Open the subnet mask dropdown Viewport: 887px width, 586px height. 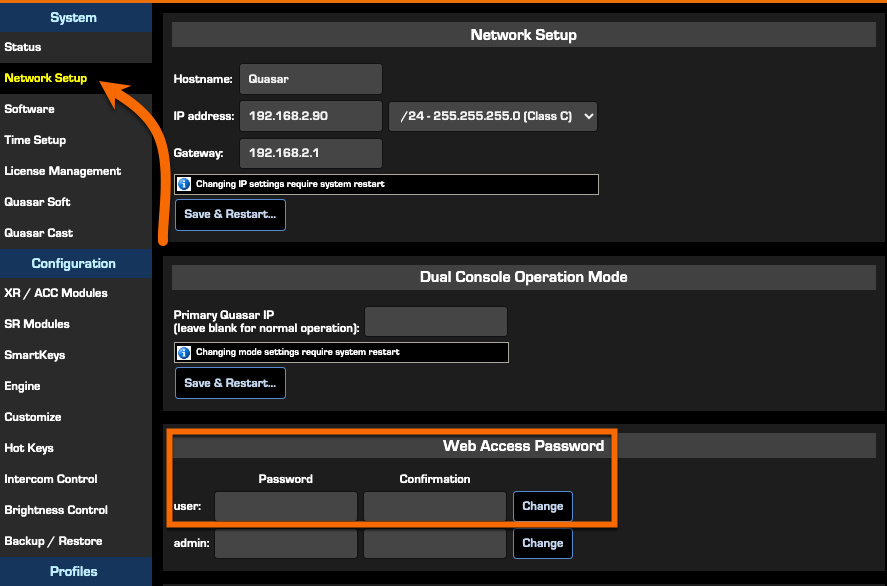coord(492,116)
